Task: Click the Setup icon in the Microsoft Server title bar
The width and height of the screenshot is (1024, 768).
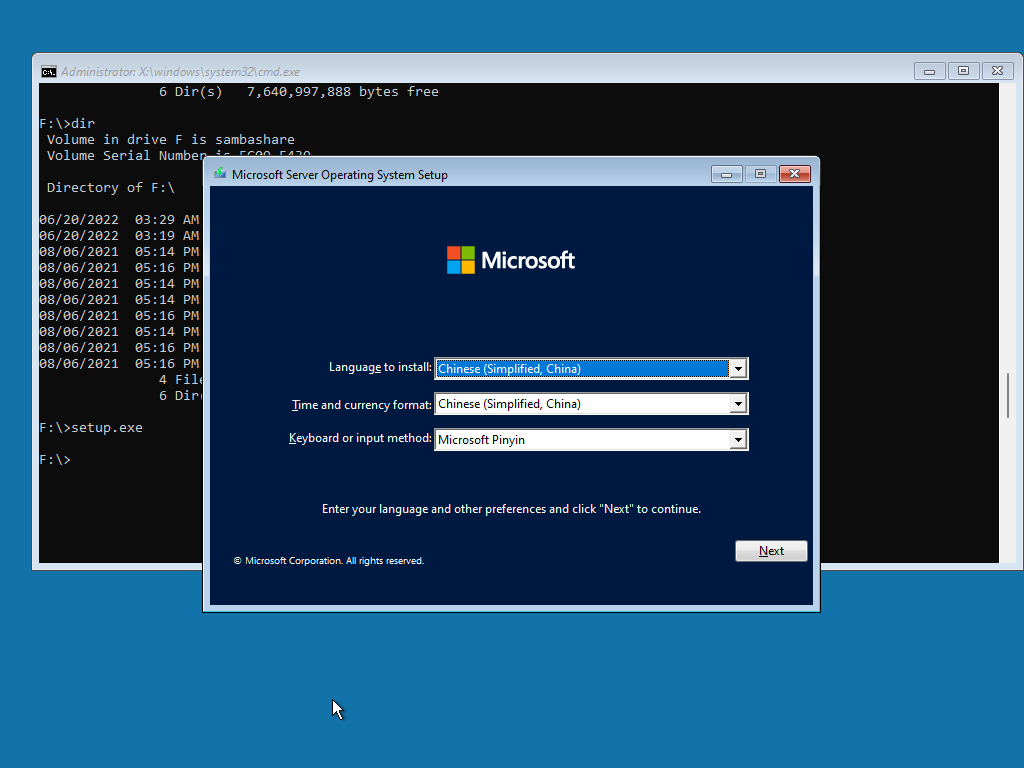Action: point(220,174)
